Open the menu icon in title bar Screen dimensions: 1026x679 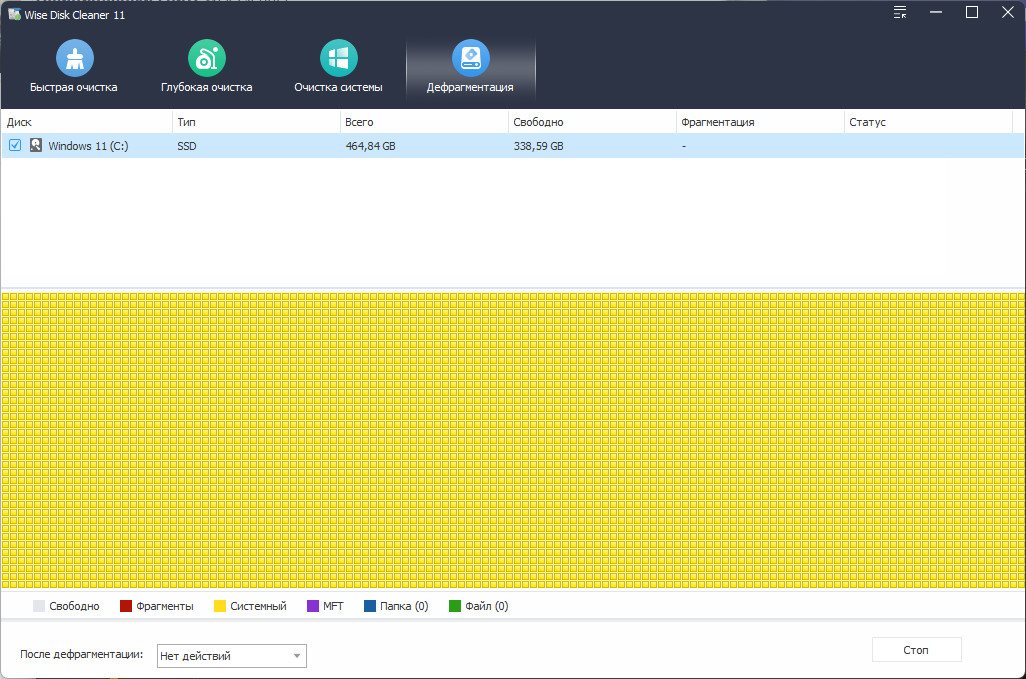point(900,12)
